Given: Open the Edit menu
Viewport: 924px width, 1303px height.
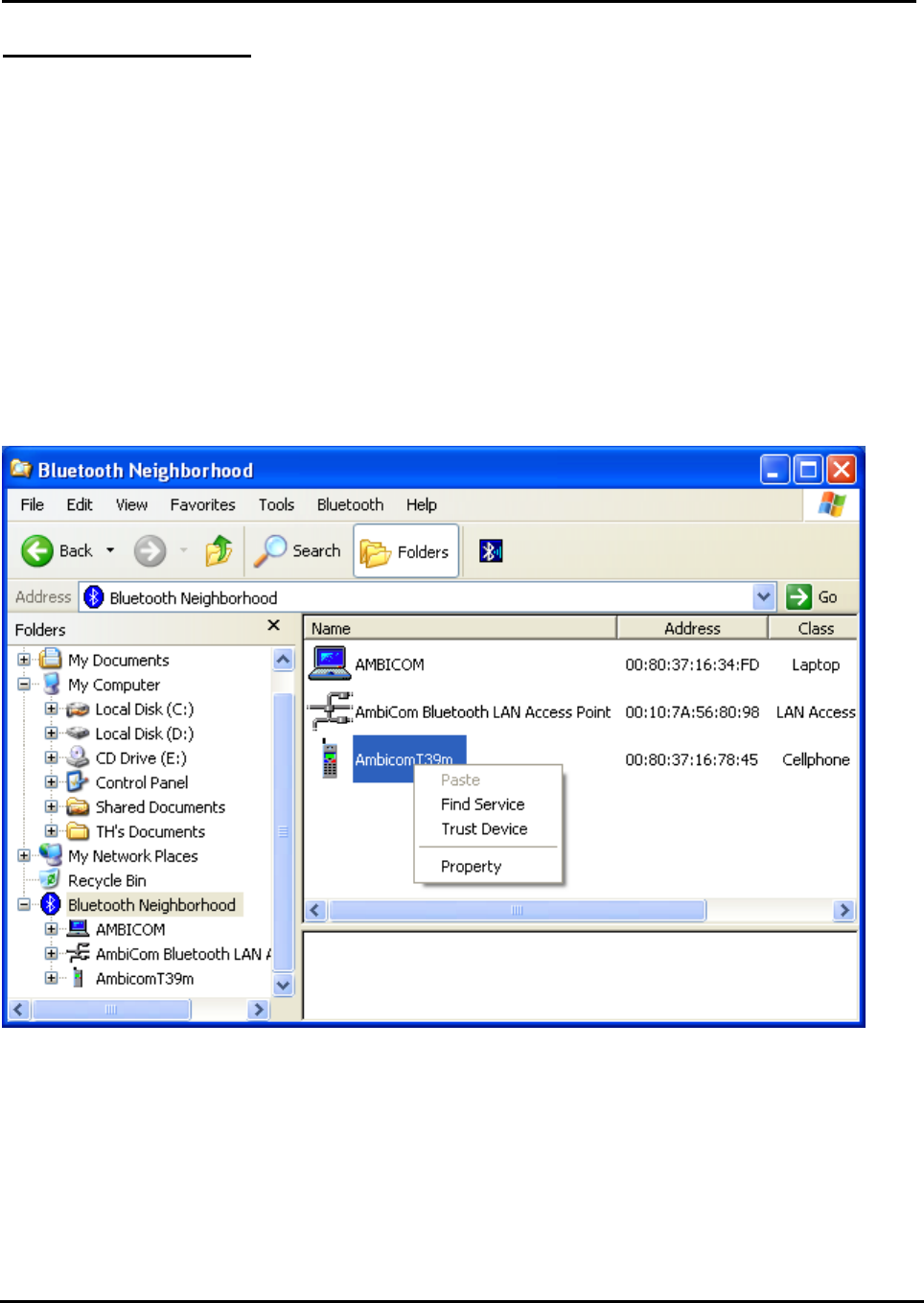Looking at the screenshot, I should 80,504.
